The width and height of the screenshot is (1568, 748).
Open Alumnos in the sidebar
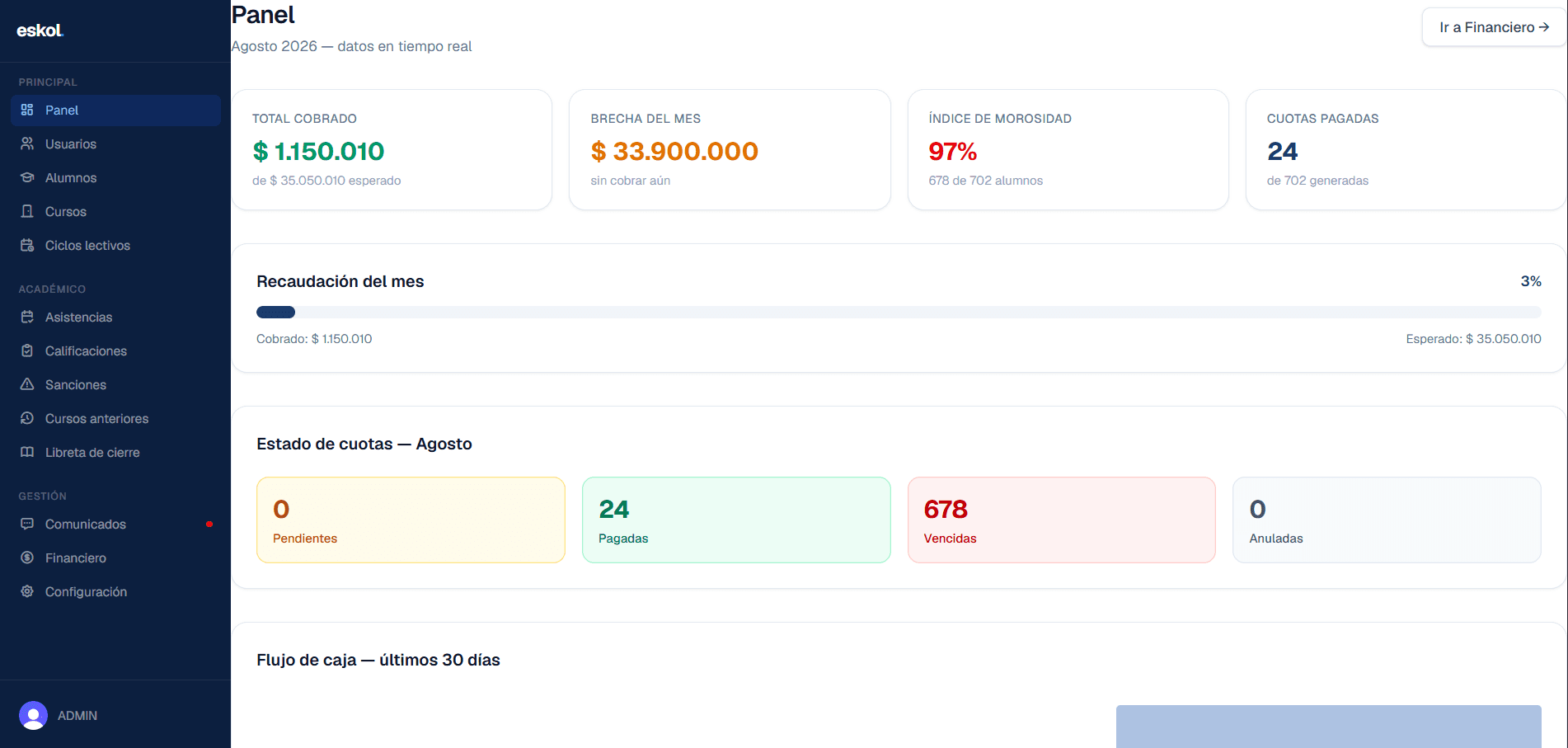pos(115,178)
